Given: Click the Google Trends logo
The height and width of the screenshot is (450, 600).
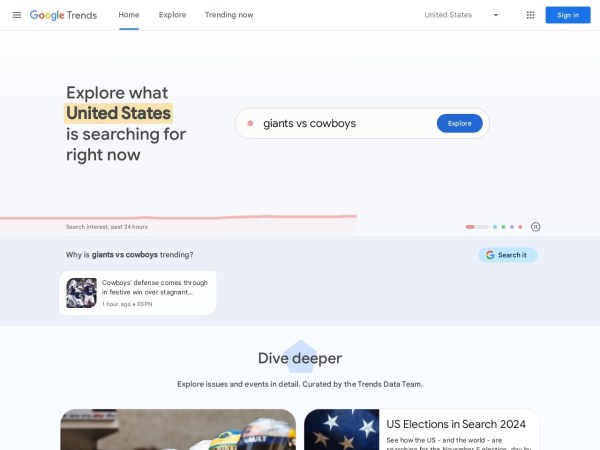Looking at the screenshot, I should (x=64, y=15).
